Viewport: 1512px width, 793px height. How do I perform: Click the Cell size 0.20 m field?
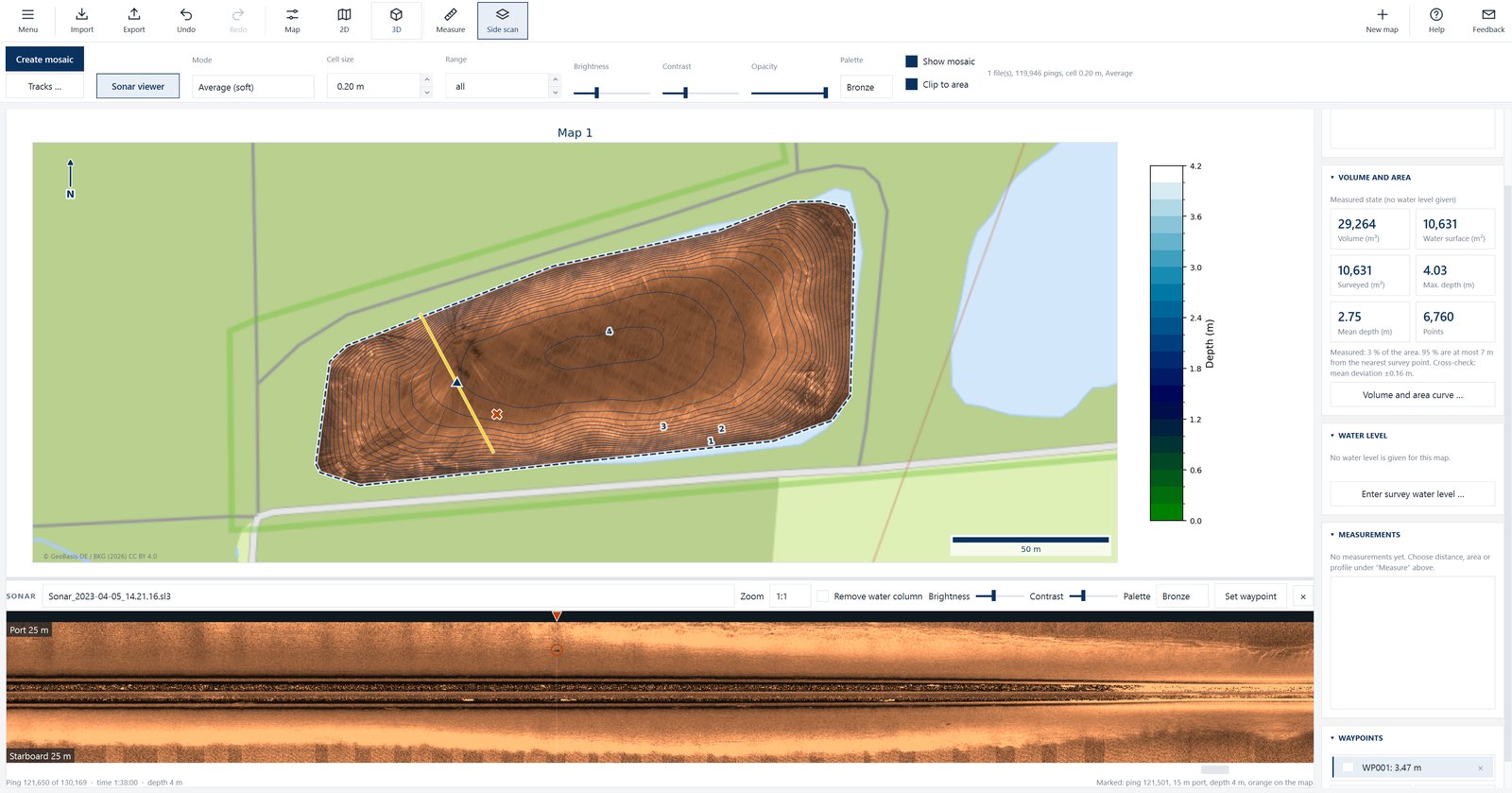[372, 86]
